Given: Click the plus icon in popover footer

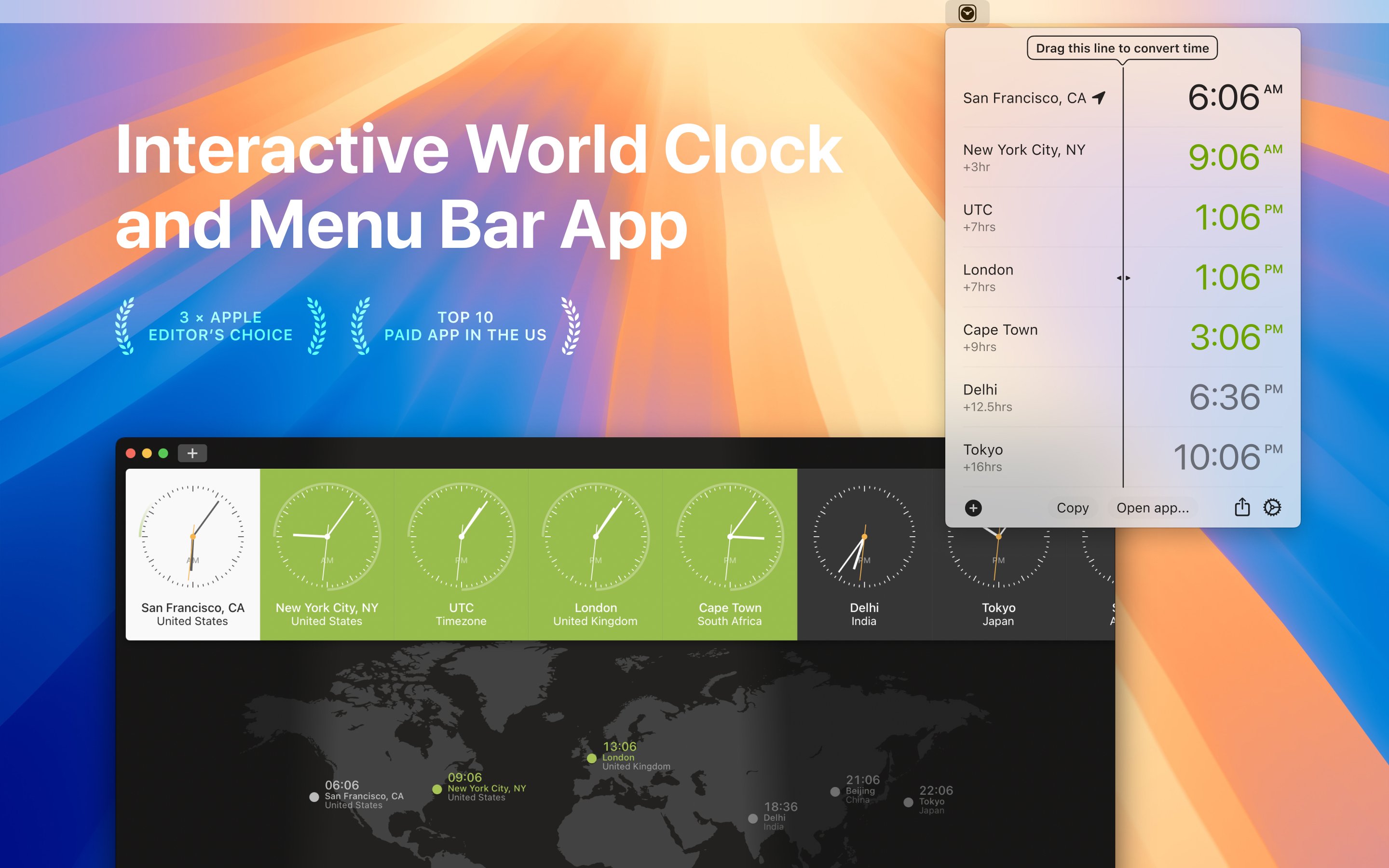Looking at the screenshot, I should pos(973,507).
